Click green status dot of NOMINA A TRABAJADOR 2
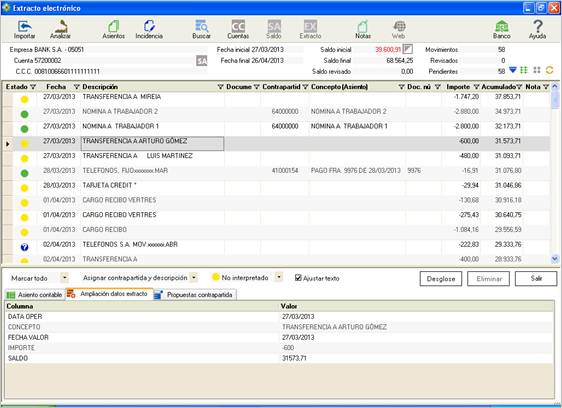This screenshot has height=408, width=562. (24, 114)
